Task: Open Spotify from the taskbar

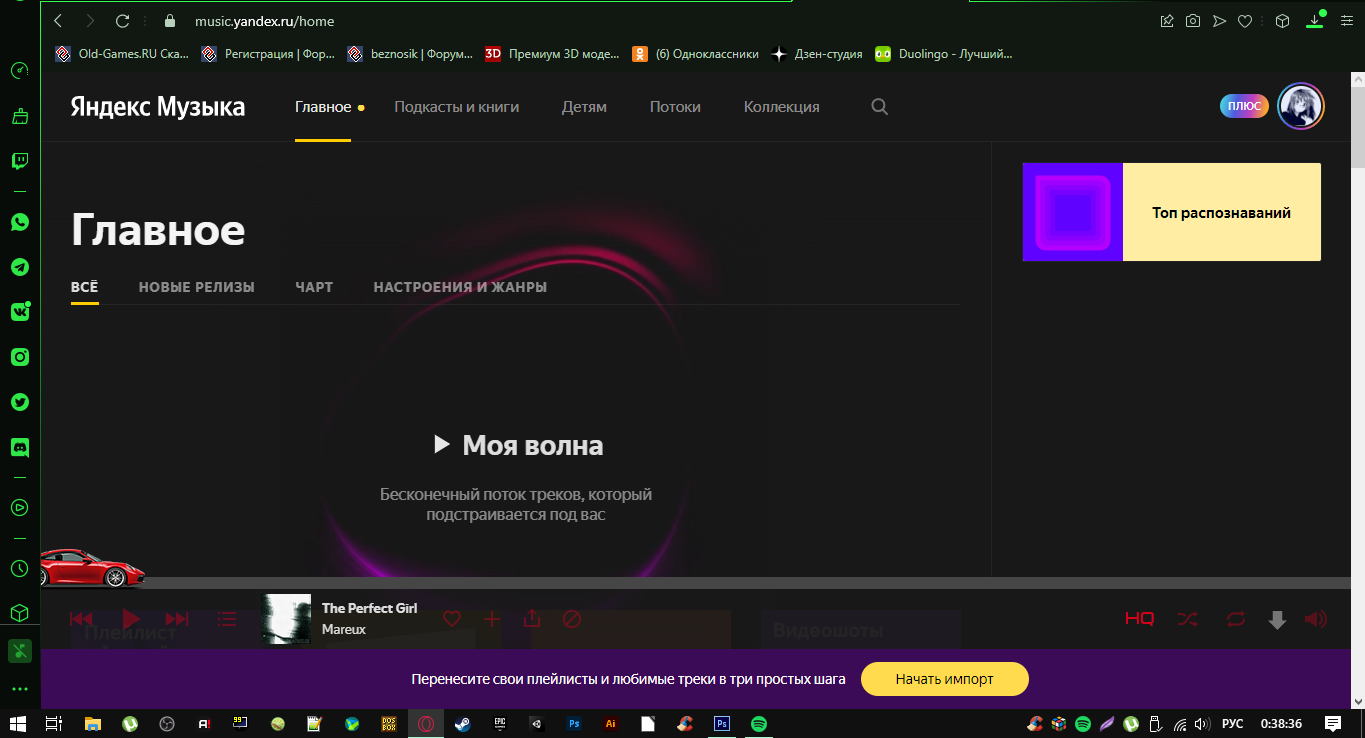Action: click(759, 723)
